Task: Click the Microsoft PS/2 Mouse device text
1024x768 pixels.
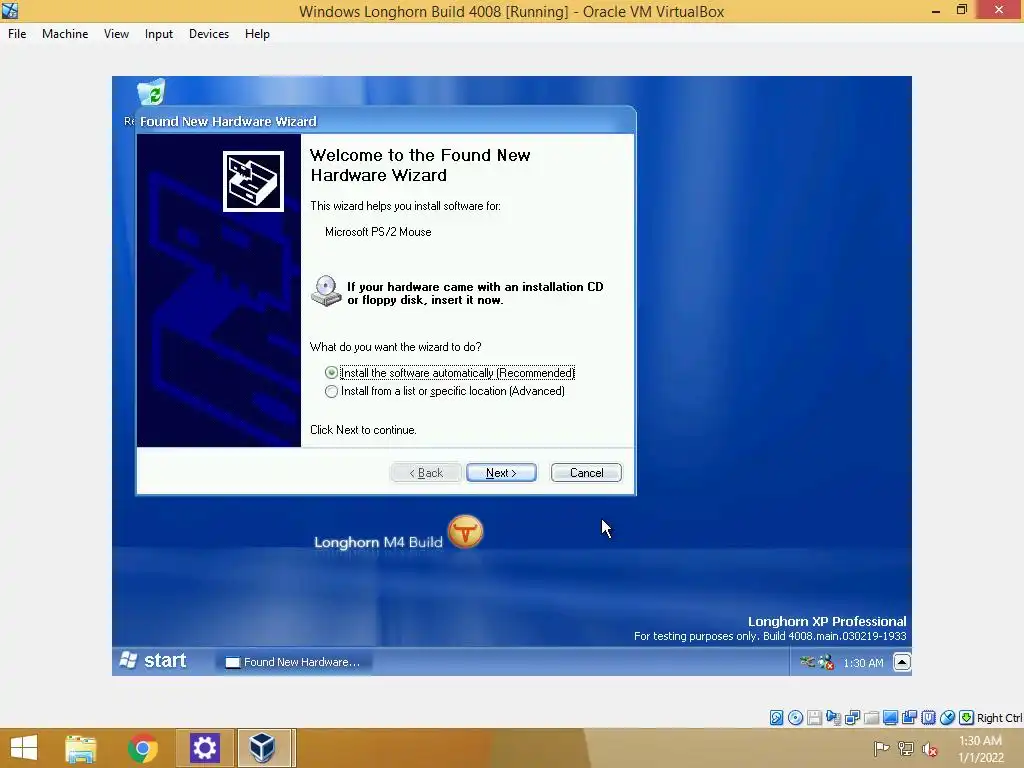Action: [378, 232]
